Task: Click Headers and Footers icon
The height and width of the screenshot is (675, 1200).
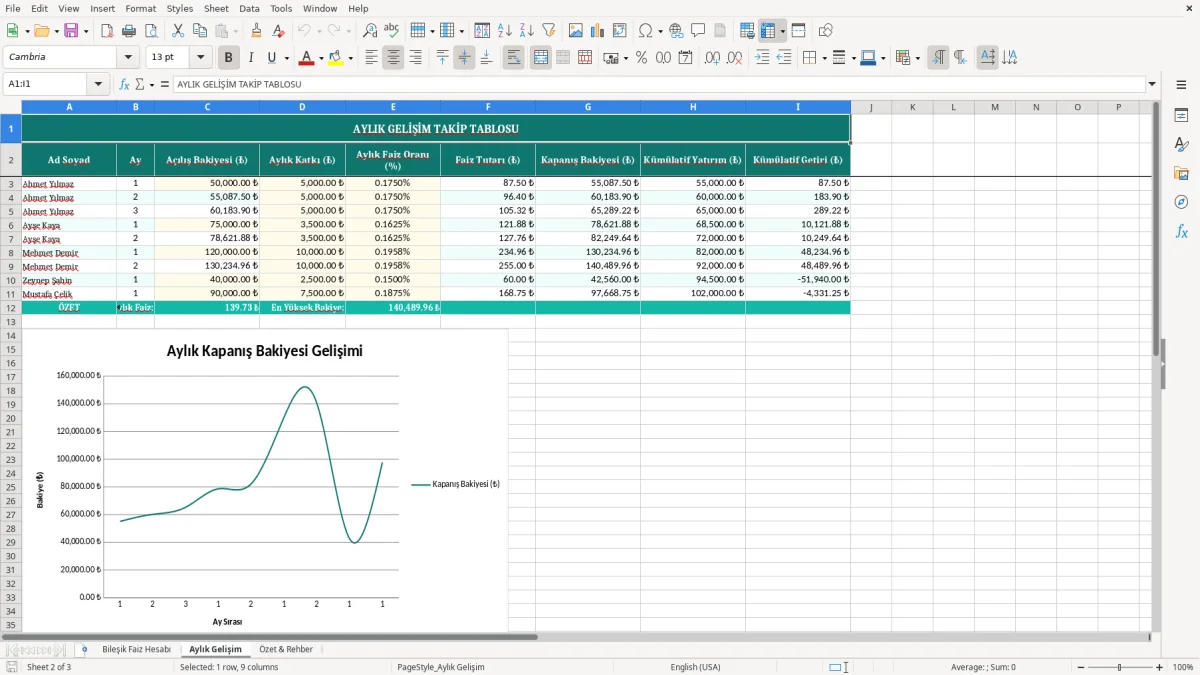Action: (x=720, y=31)
